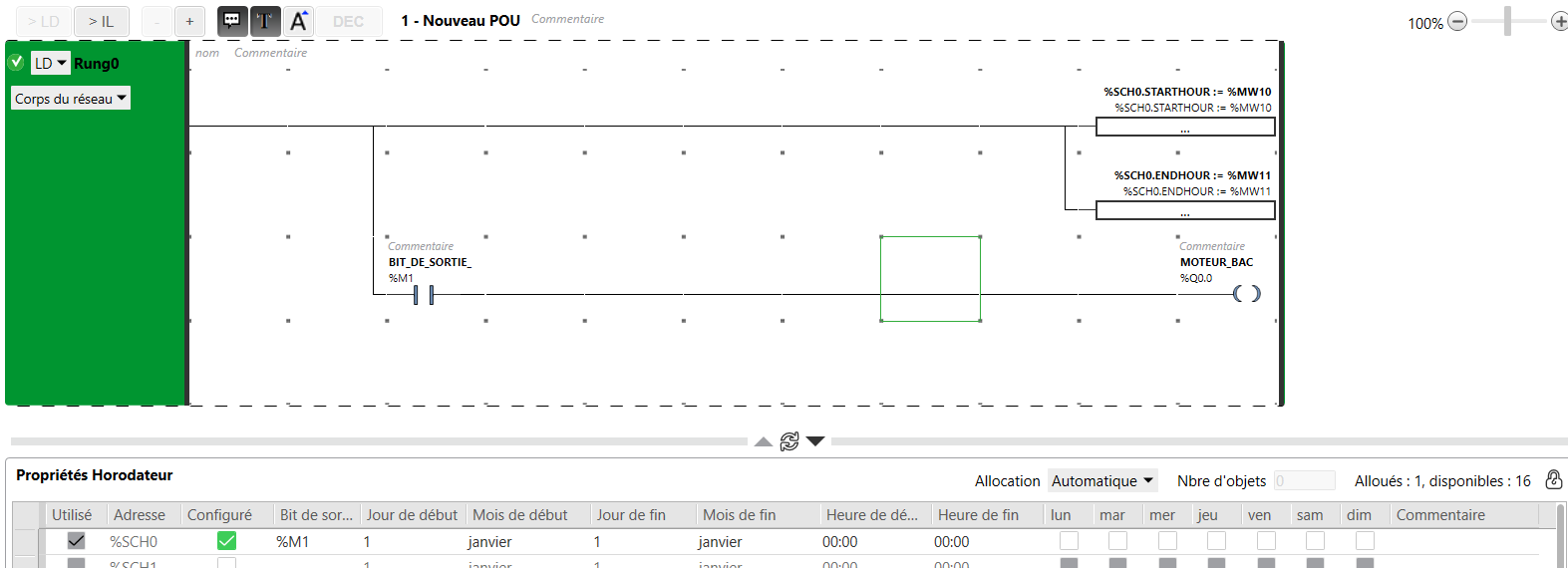
Task: Click the zoom slider handle
Action: pos(1508,21)
